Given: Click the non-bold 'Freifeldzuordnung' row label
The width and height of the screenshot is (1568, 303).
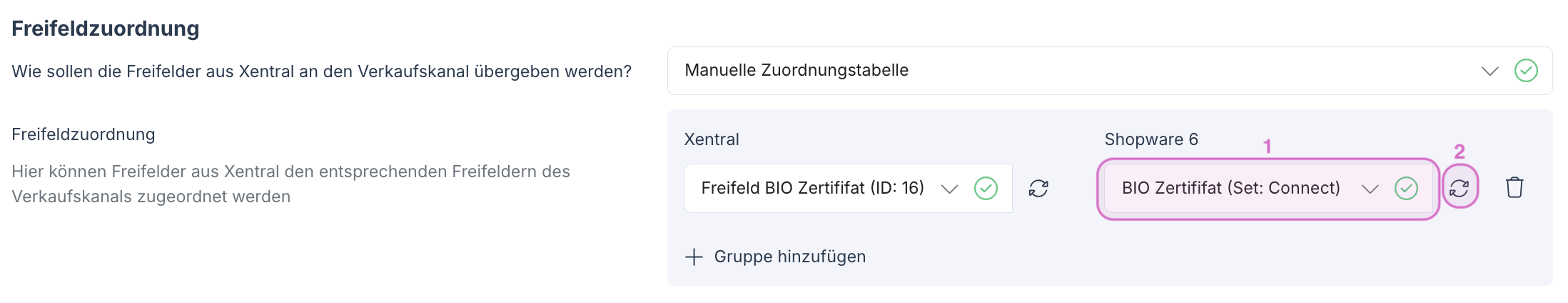Looking at the screenshot, I should pyautogui.click(x=84, y=134).
